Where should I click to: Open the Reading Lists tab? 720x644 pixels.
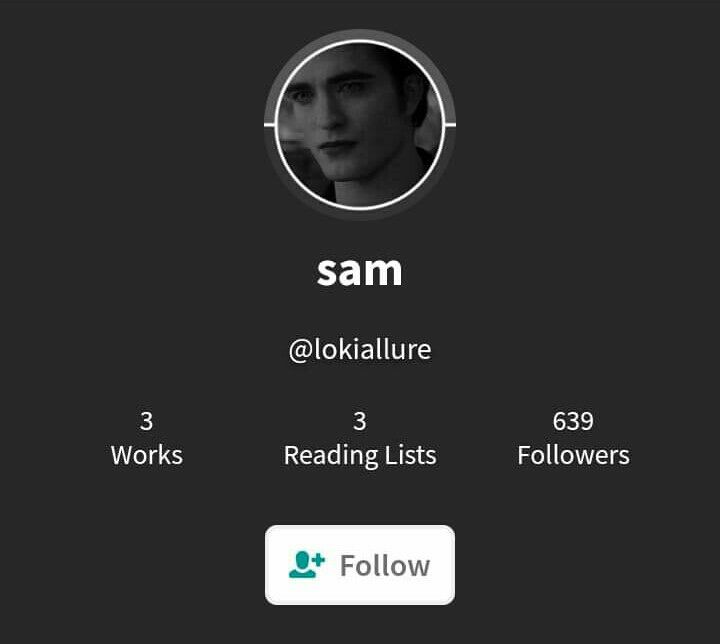pos(360,438)
